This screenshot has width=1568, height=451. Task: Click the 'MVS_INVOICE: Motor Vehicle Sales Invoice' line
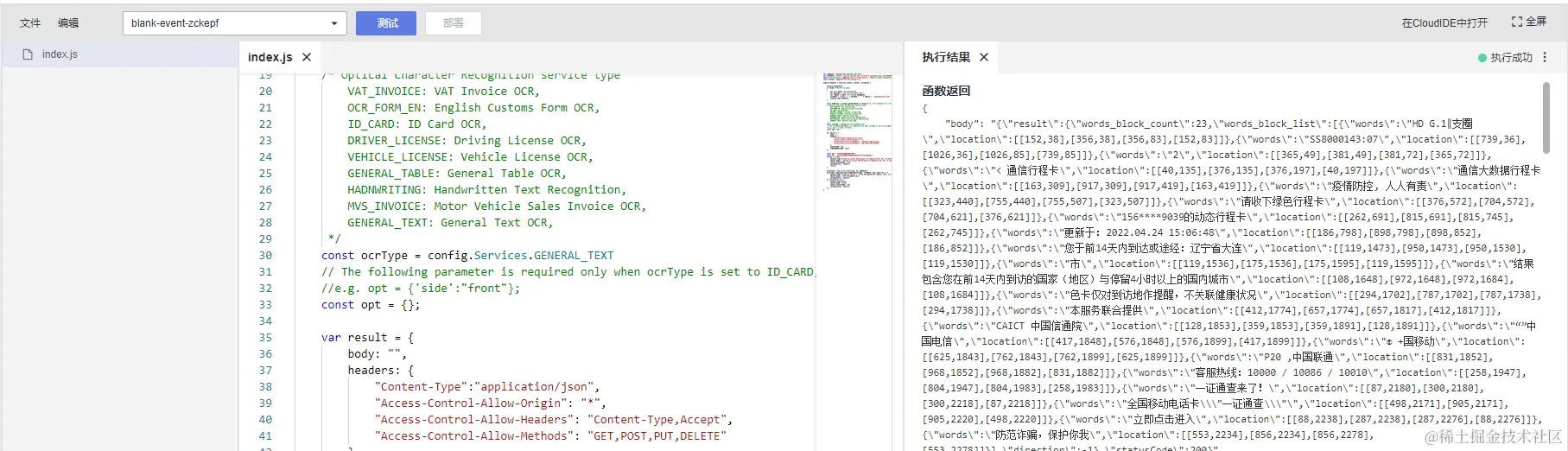point(497,206)
